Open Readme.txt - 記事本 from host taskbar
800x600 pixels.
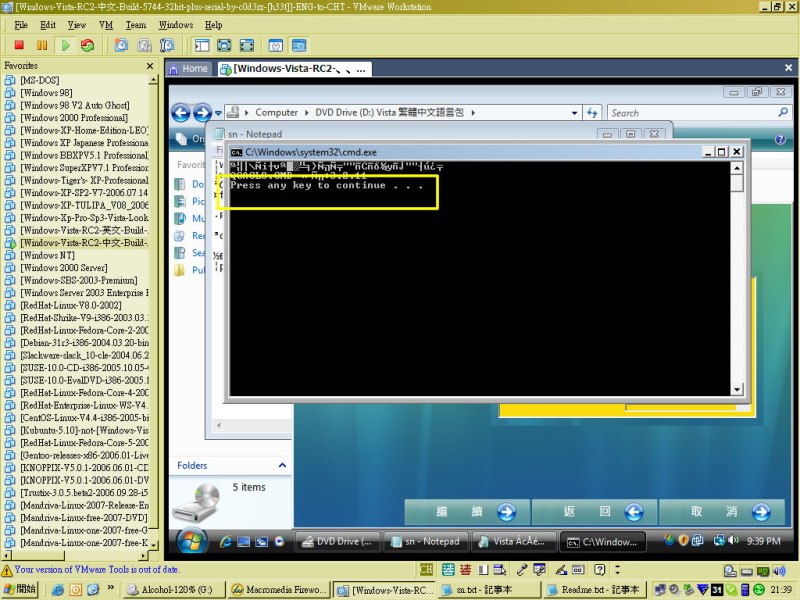pos(595,590)
